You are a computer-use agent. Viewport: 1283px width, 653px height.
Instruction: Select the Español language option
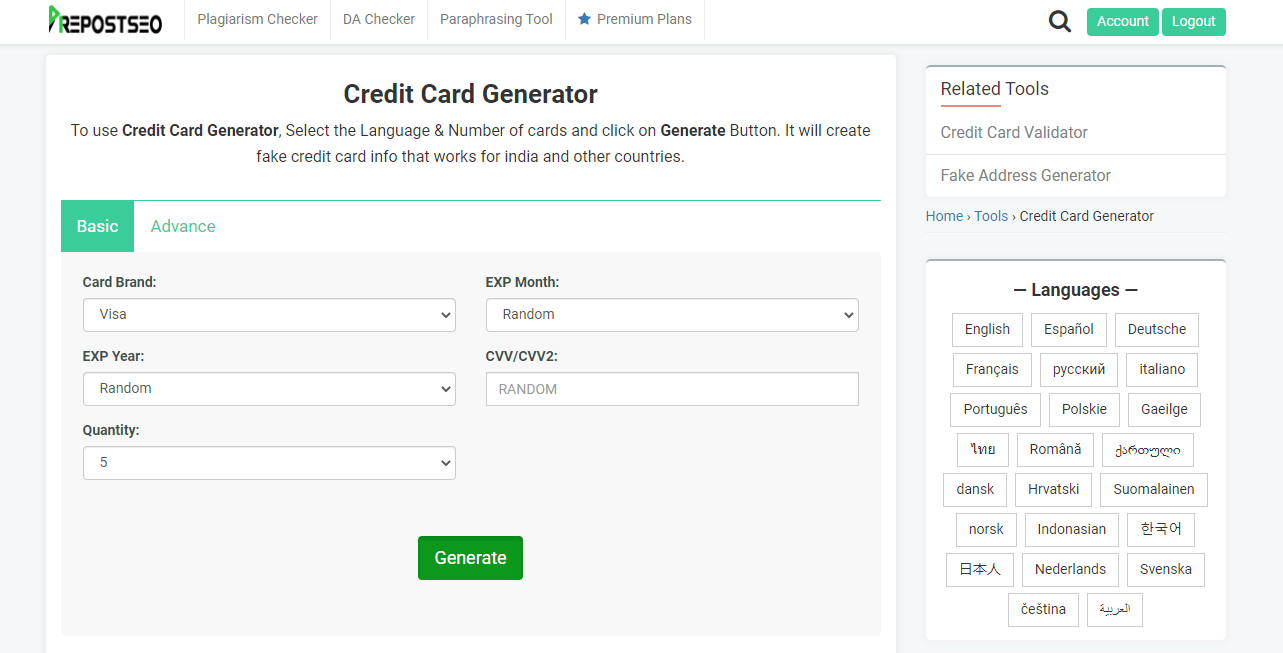point(1067,329)
